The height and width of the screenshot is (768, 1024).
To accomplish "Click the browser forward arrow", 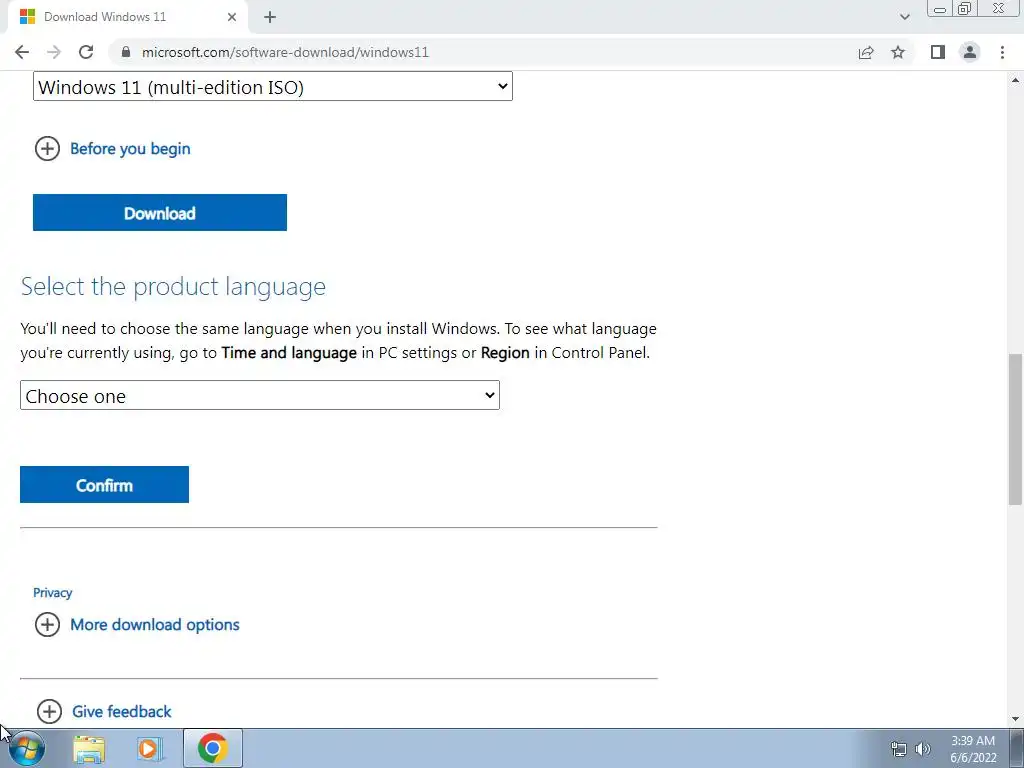I will [54, 52].
